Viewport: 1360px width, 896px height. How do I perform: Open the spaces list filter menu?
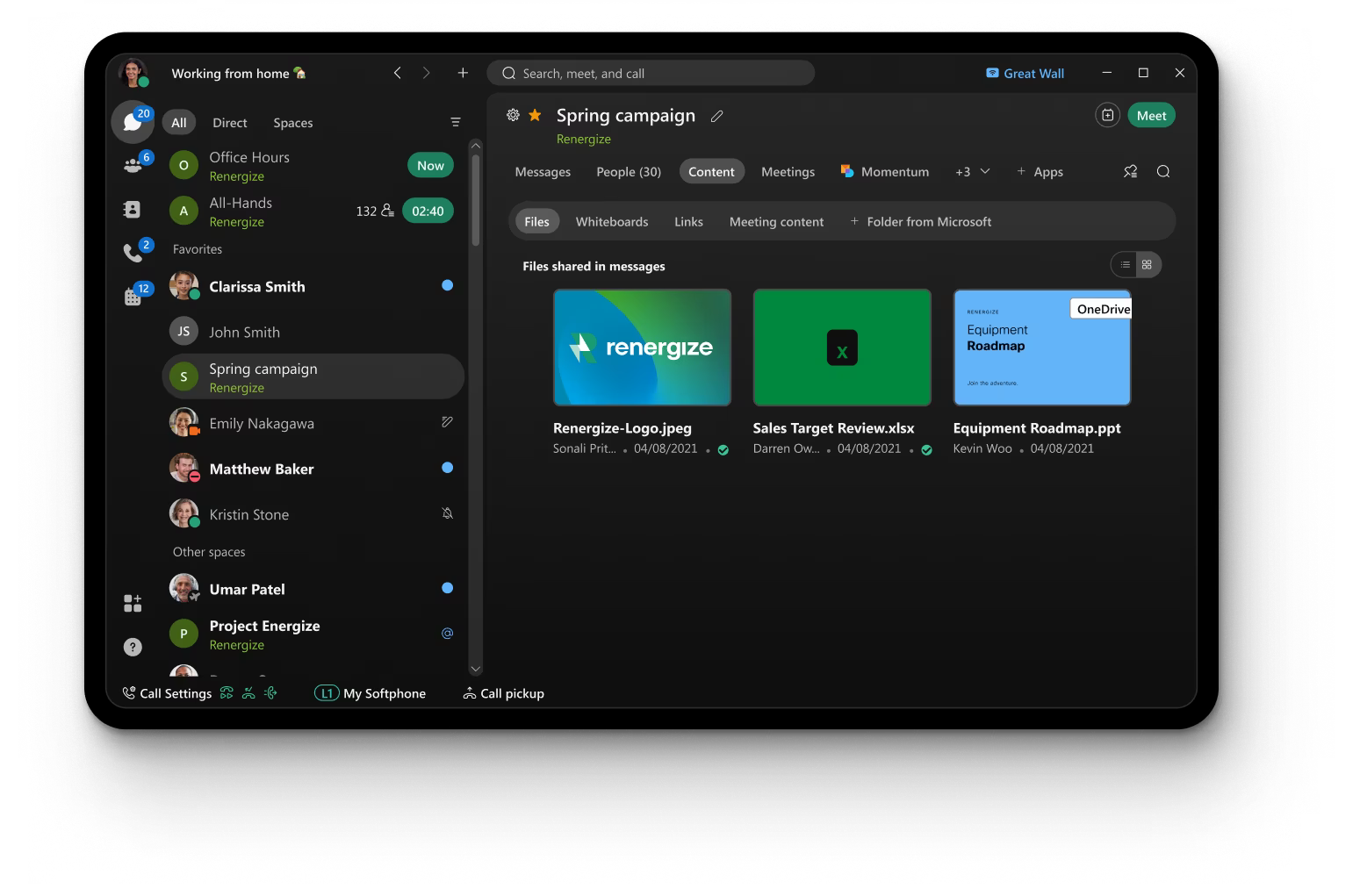456,122
